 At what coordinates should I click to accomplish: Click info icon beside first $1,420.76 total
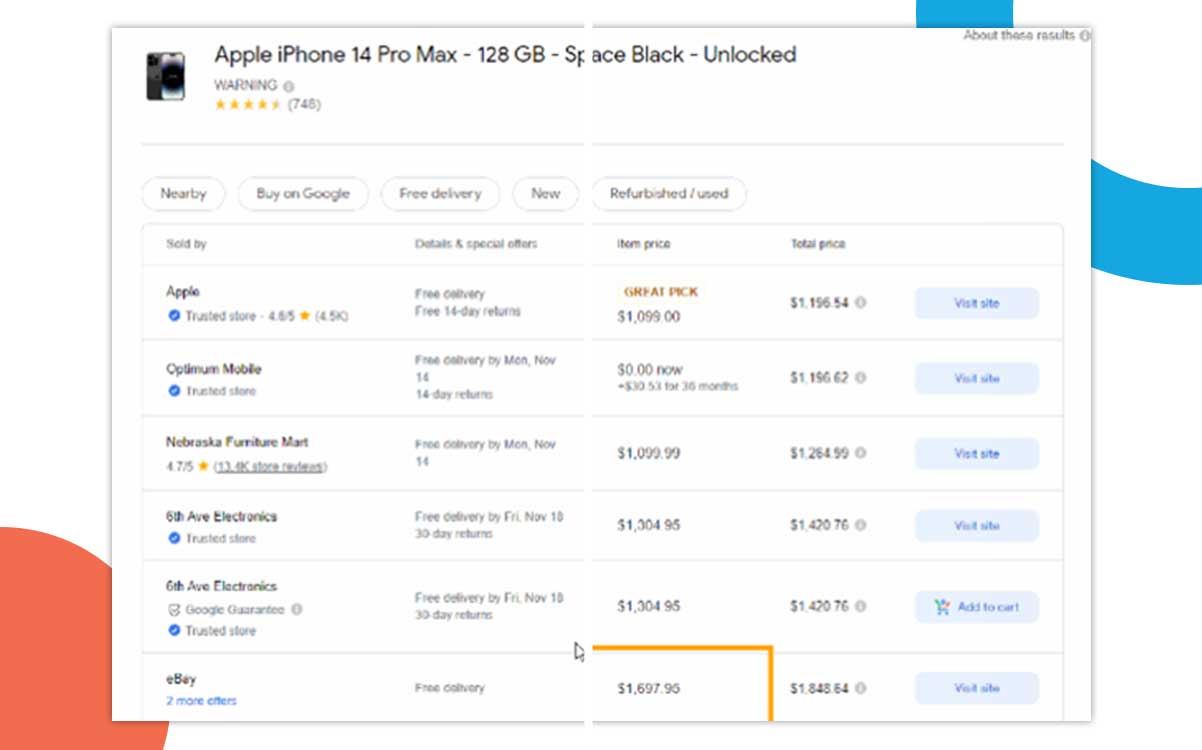(x=860, y=525)
